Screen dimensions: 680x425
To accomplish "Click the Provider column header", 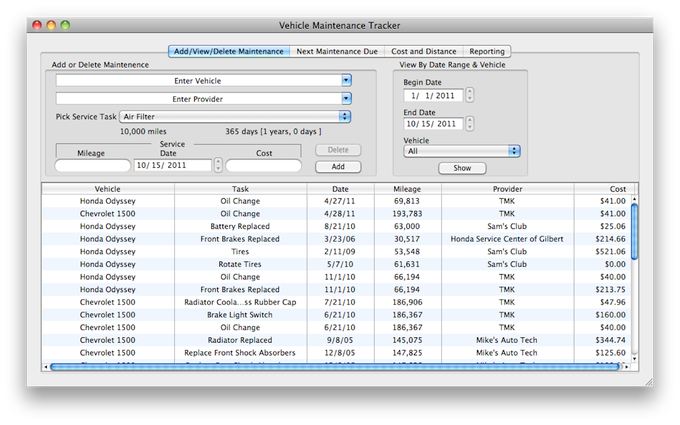I will [x=507, y=188].
